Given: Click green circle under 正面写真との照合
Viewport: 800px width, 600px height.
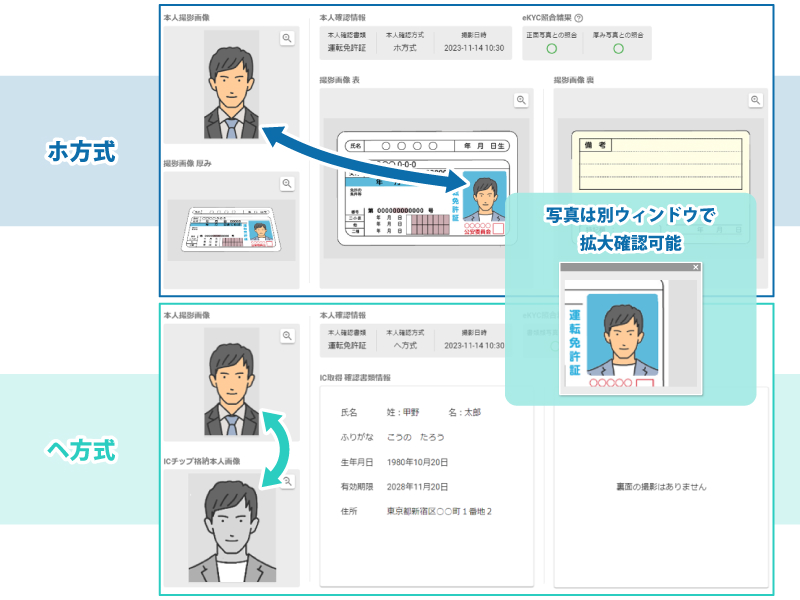Looking at the screenshot, I should [551, 49].
